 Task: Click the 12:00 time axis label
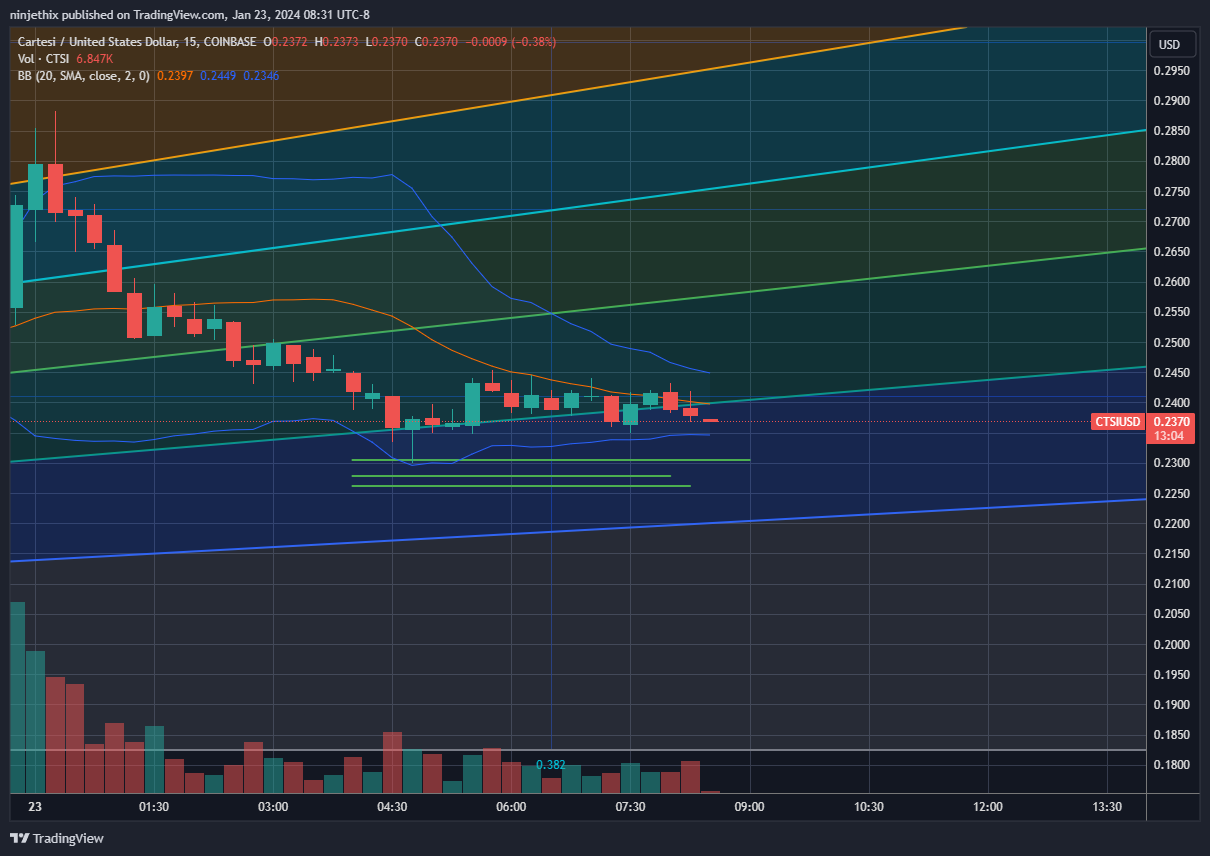(x=987, y=807)
